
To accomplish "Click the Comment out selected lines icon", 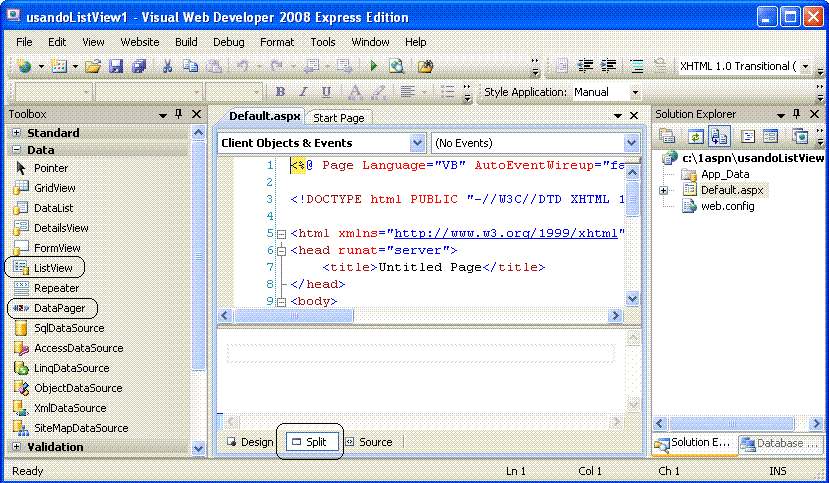I will [637, 66].
